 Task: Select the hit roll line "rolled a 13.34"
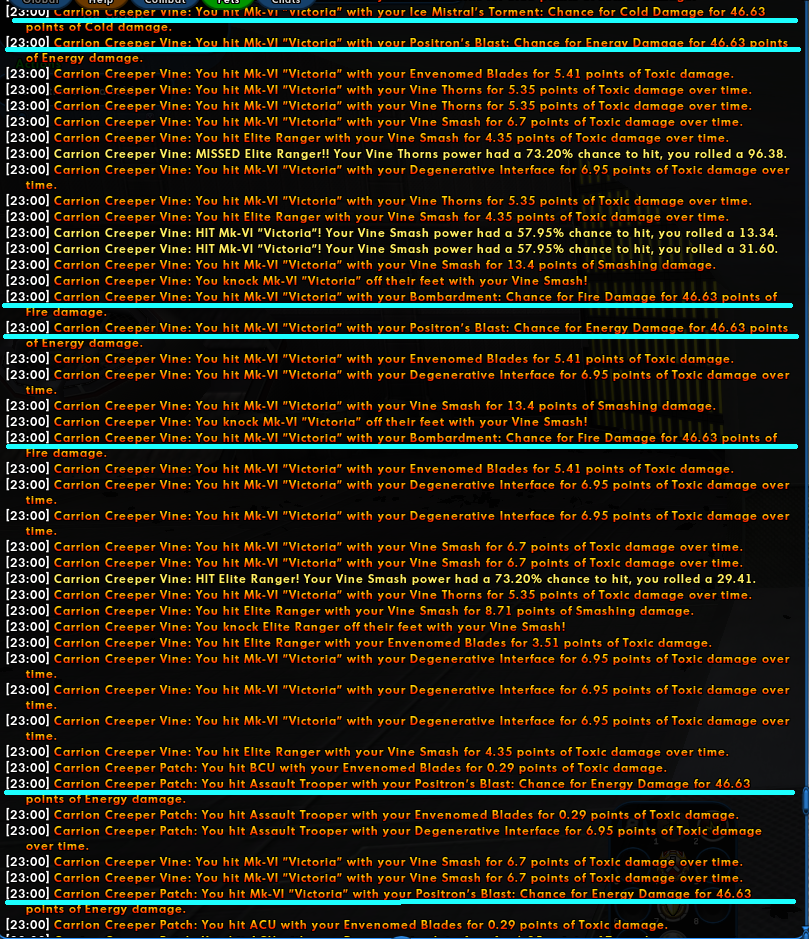392,233
